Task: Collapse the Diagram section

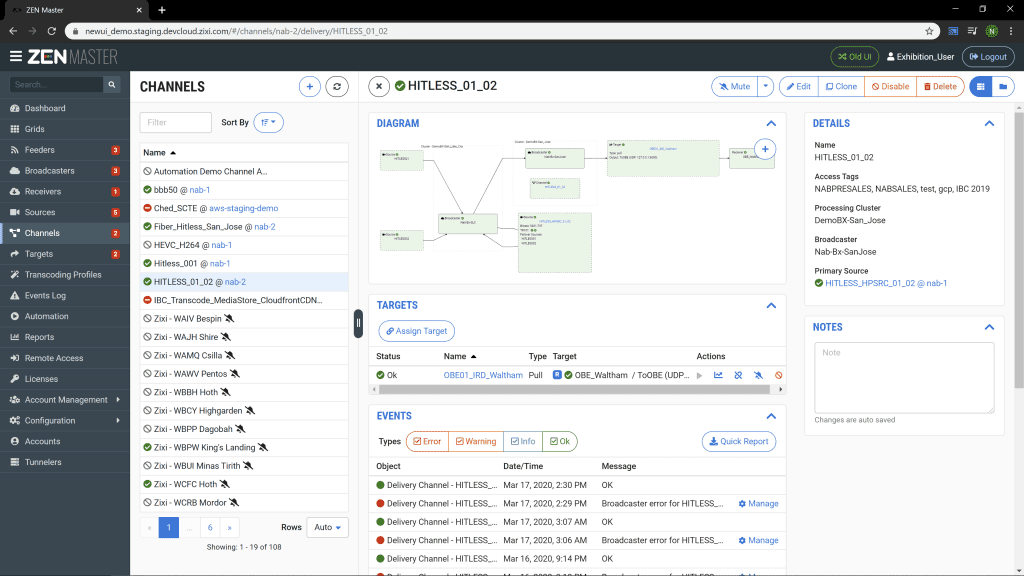Action: pos(771,123)
